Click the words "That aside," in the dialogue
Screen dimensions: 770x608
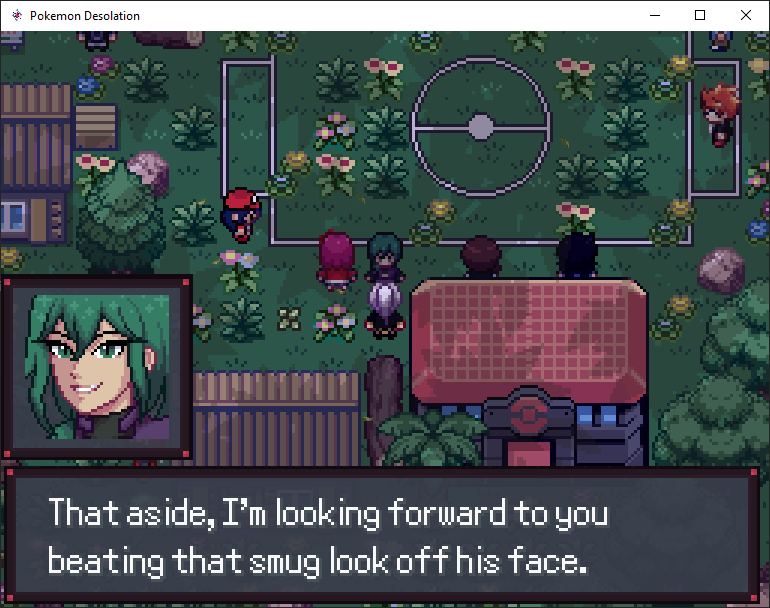click(x=132, y=513)
